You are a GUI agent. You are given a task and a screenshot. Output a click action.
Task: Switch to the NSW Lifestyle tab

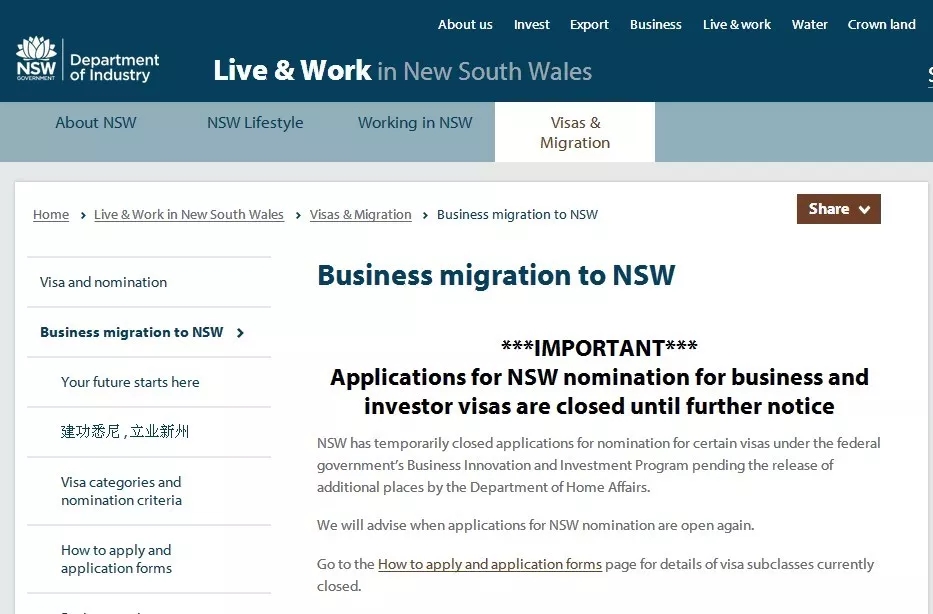point(255,123)
